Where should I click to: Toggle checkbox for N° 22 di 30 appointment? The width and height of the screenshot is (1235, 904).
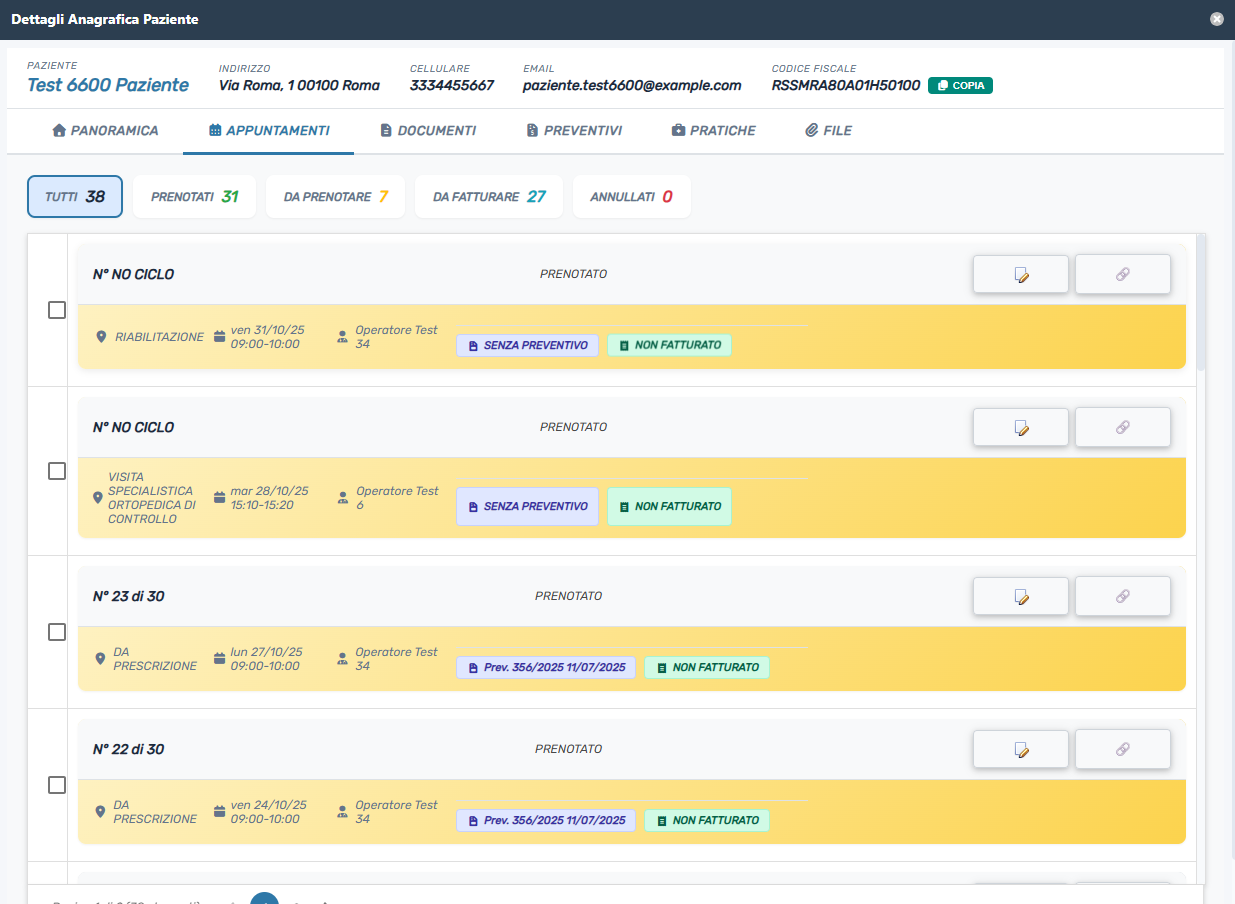(x=57, y=785)
